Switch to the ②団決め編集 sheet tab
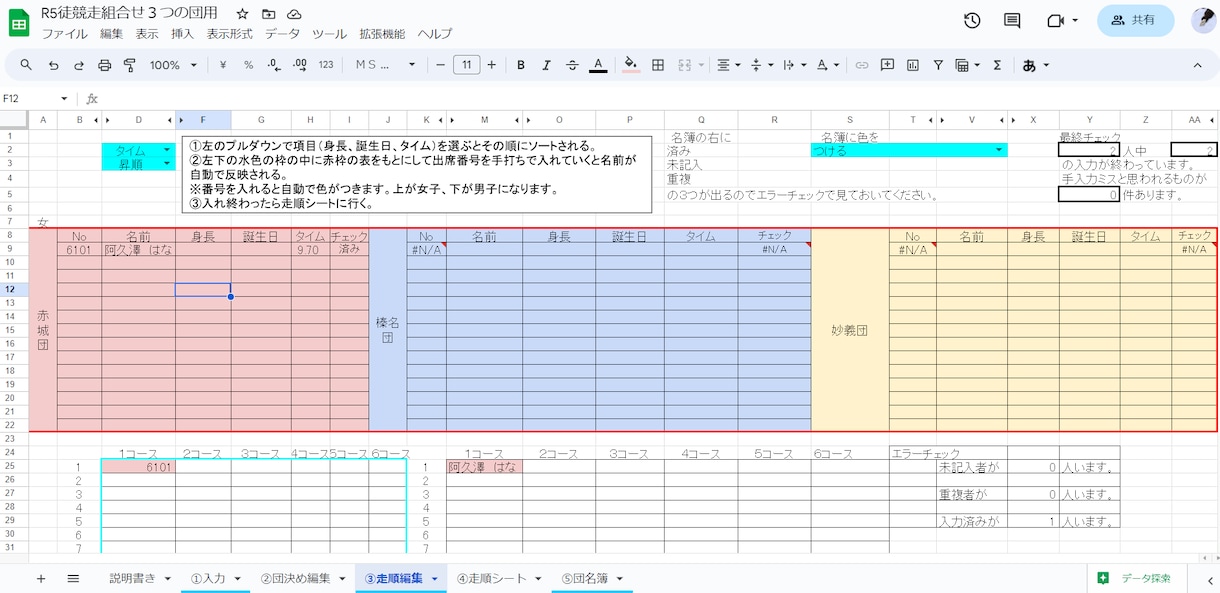1220x593 pixels. tap(302, 578)
